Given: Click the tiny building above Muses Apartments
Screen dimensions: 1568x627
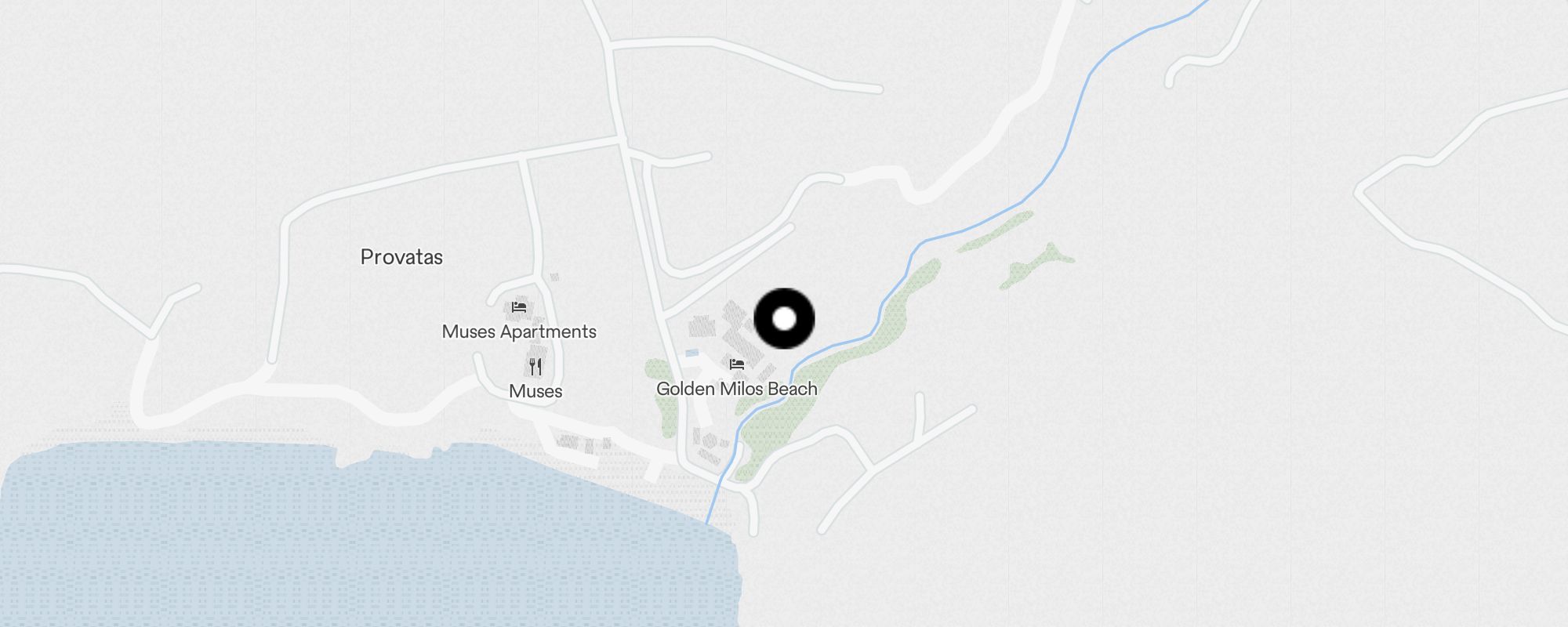Looking at the screenshot, I should 554,277.
